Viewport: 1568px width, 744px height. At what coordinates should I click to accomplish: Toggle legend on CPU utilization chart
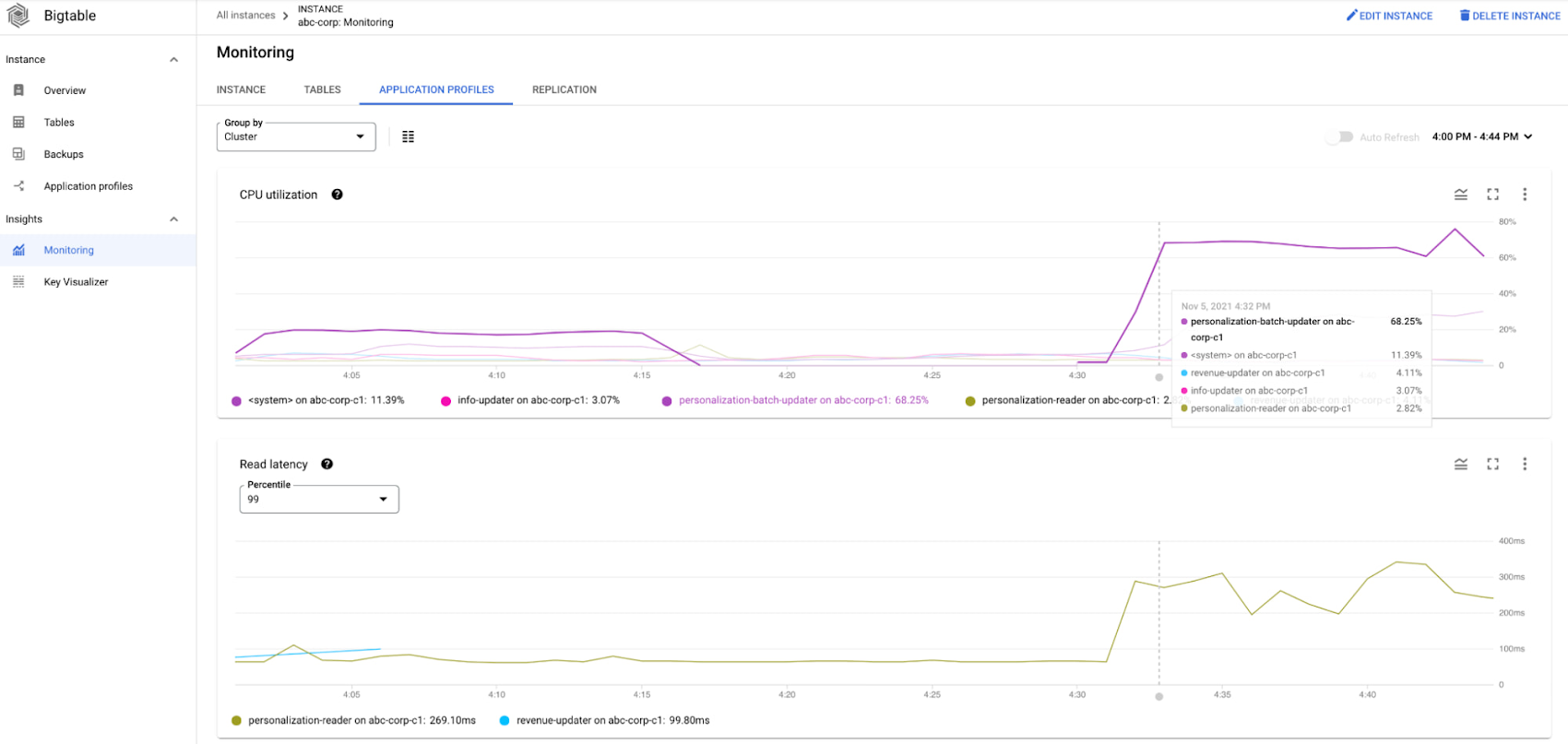(x=1461, y=195)
